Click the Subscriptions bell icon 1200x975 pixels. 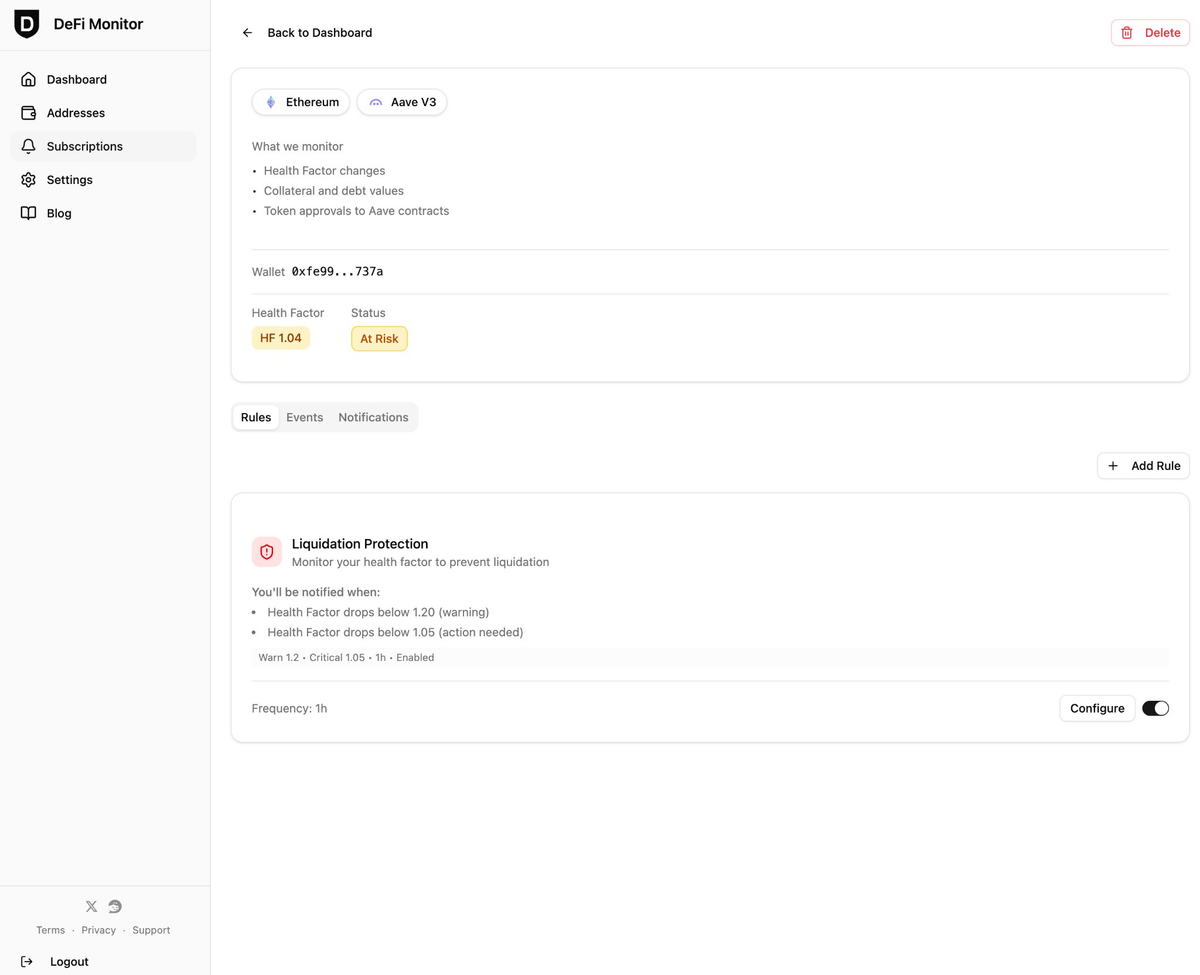pyautogui.click(x=29, y=146)
